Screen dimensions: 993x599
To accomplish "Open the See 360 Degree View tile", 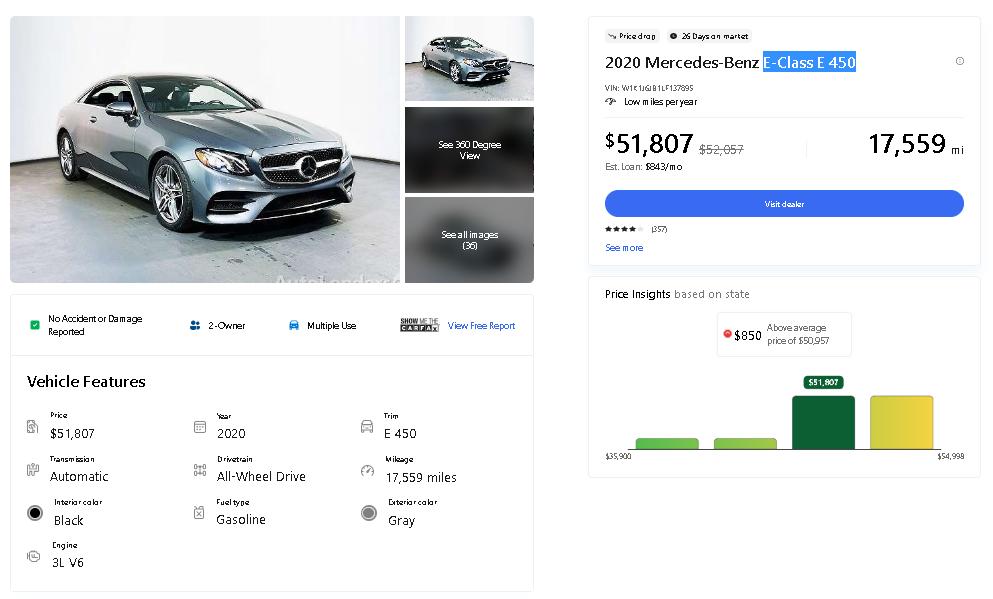I will point(469,150).
